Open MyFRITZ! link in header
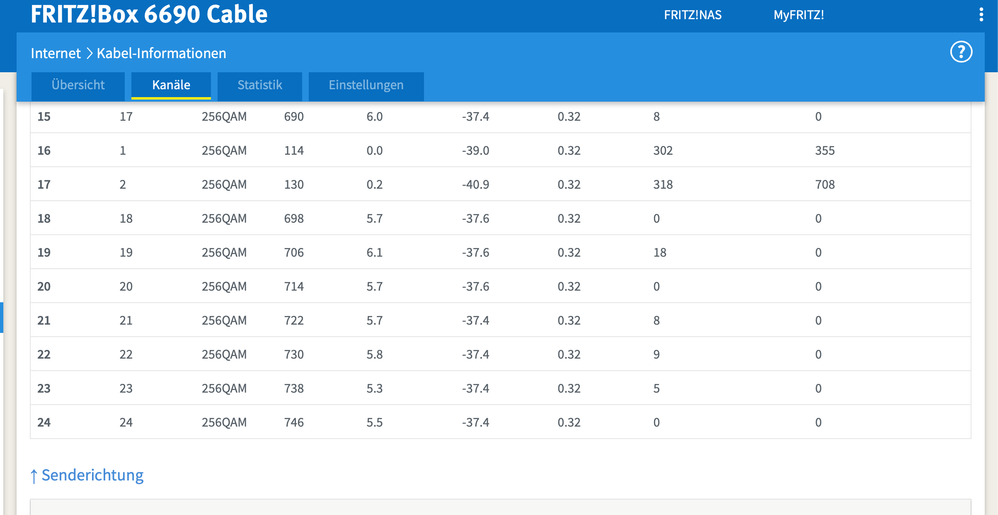Screen dimensions: 998x515 pos(798,15)
